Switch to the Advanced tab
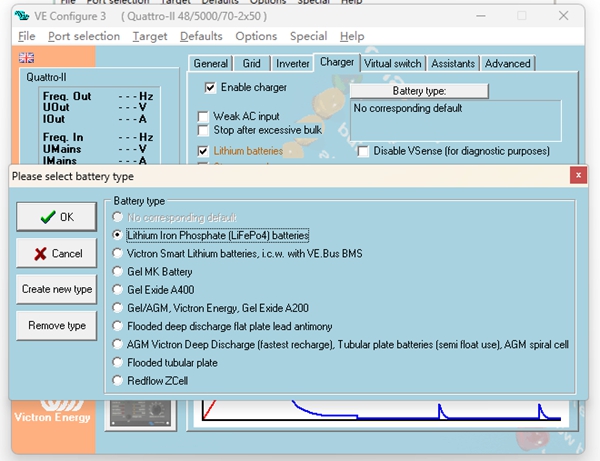 click(507, 64)
